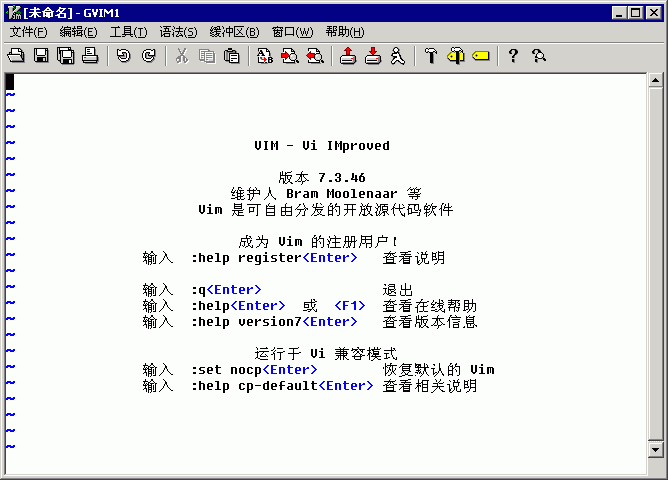
Task: Click the '退出' text
Action: 398,290
